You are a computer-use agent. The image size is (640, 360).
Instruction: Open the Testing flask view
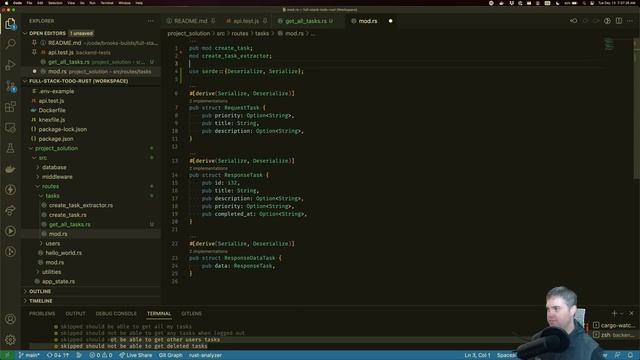point(10,148)
